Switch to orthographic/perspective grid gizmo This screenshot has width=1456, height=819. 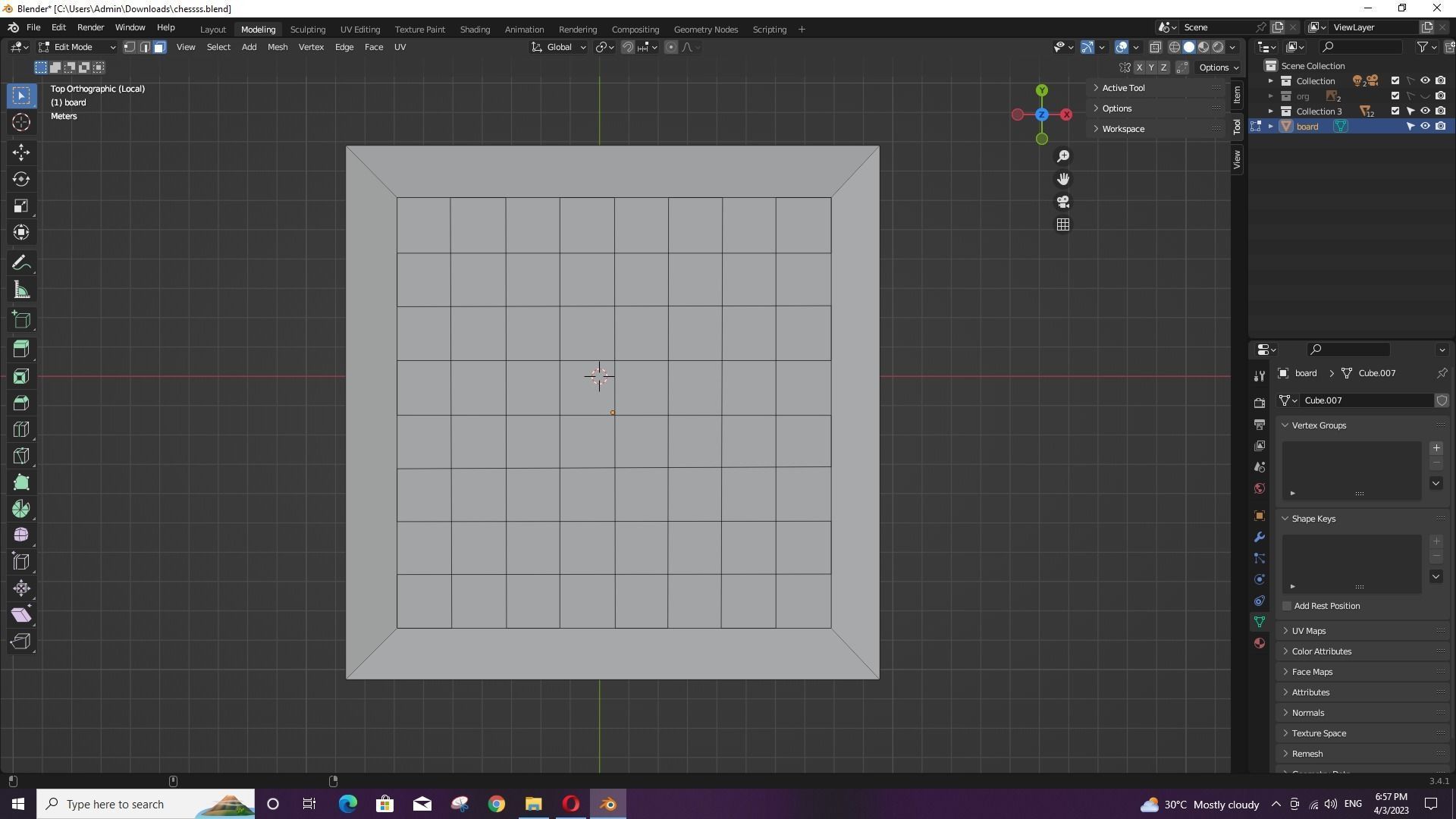[1063, 224]
